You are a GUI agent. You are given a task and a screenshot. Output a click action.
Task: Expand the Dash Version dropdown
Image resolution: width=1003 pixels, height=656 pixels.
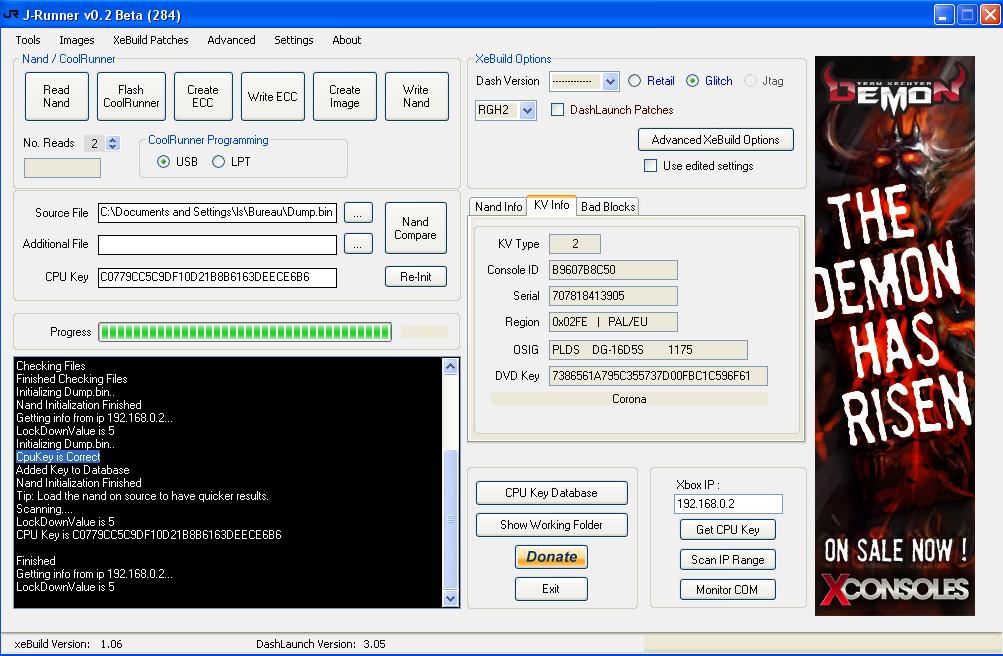[x=611, y=81]
